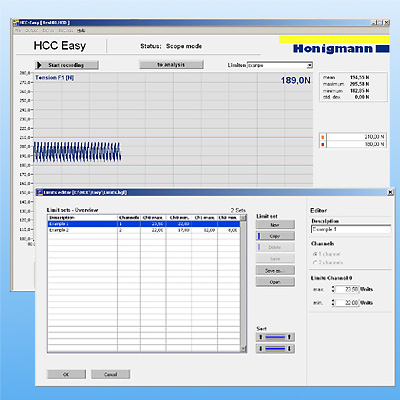400x400 pixels.
Task: Open the Limits dropdown in HCC Easy
Action: (x=310, y=65)
